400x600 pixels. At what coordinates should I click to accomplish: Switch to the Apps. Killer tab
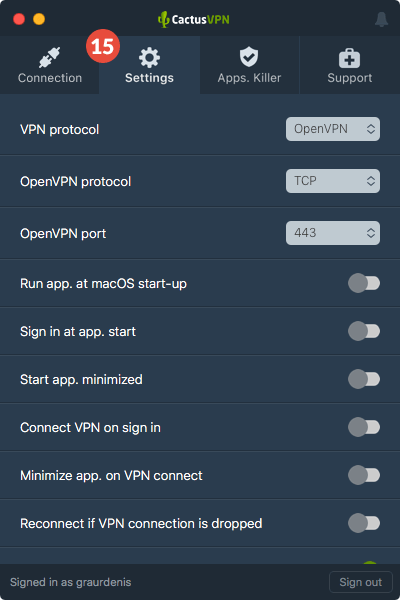tap(250, 65)
